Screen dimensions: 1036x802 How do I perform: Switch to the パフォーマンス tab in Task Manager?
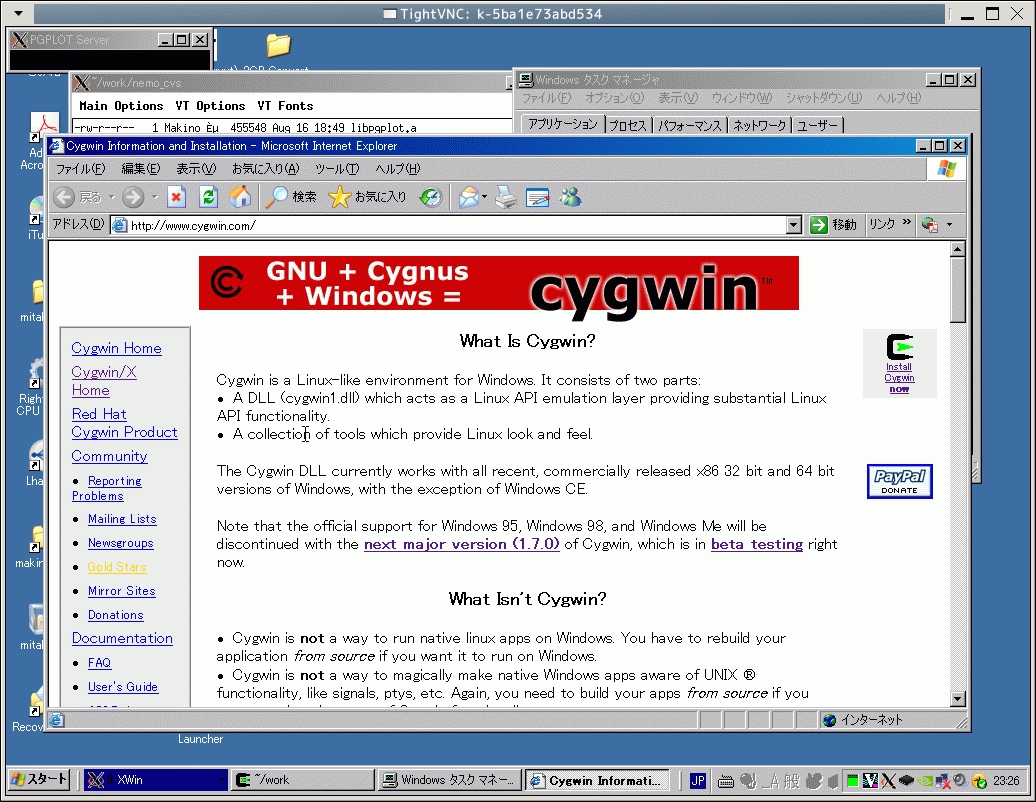pyautogui.click(x=689, y=126)
